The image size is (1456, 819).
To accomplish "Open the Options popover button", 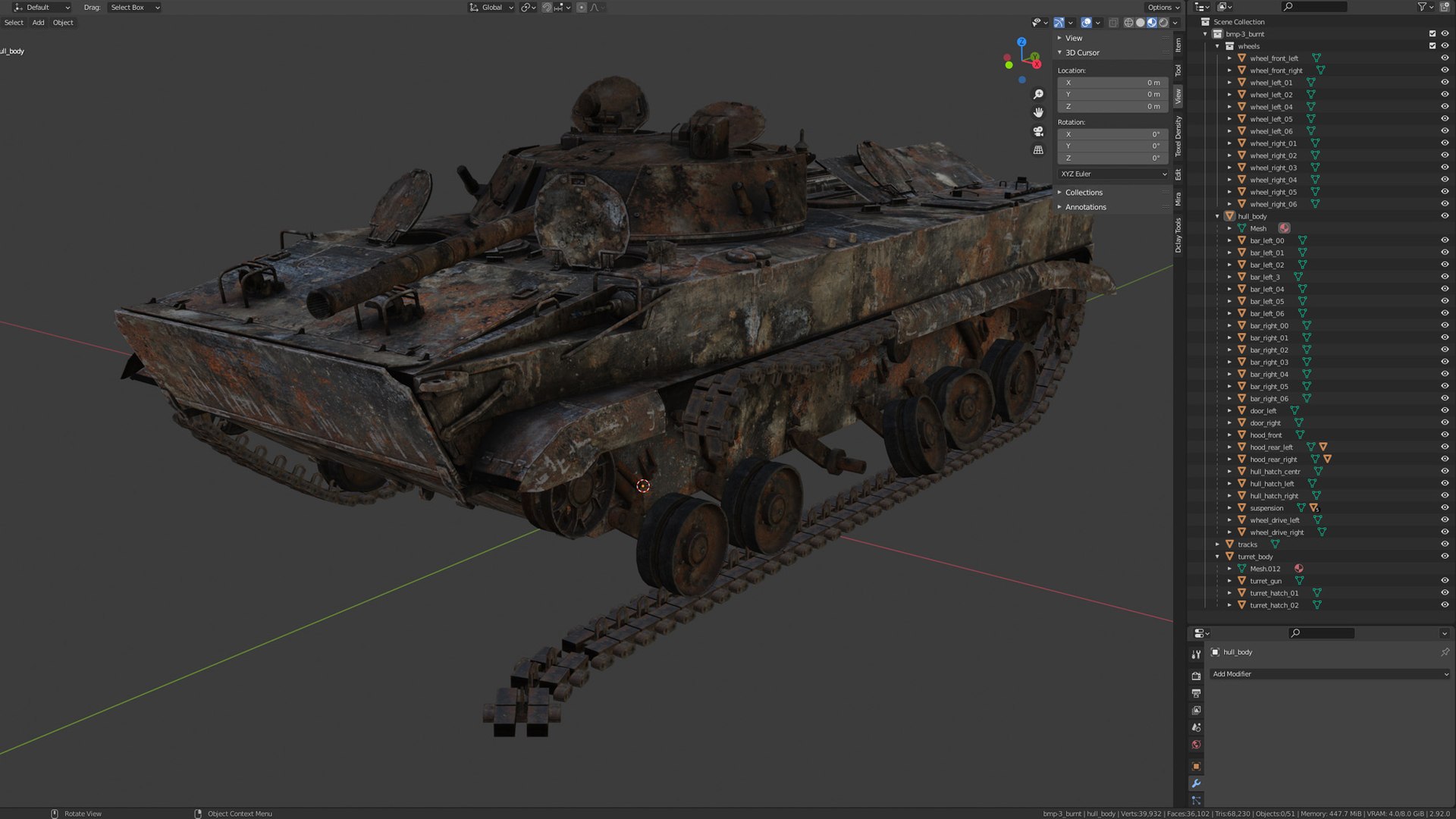I will (x=1163, y=8).
